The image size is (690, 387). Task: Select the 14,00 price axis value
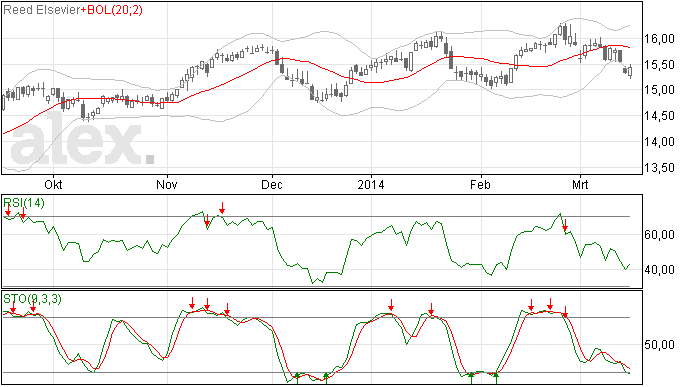659,142
